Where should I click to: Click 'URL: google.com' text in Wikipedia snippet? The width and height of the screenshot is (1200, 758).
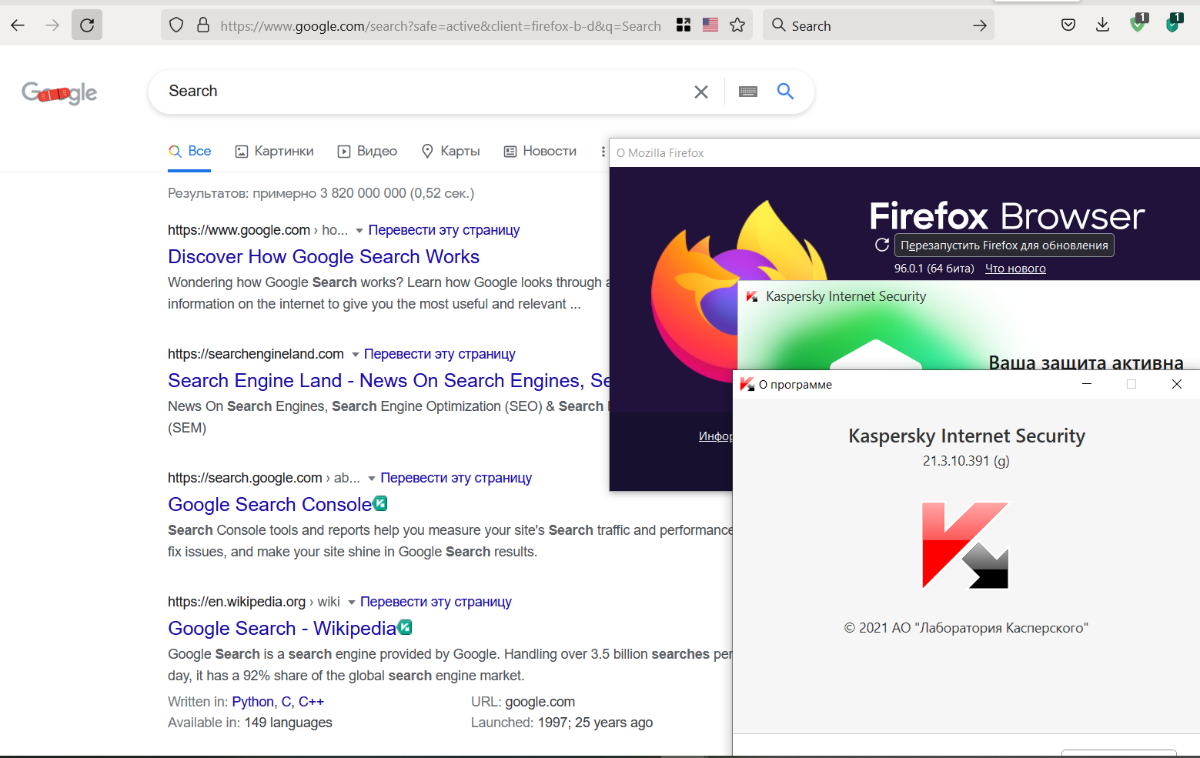523,702
